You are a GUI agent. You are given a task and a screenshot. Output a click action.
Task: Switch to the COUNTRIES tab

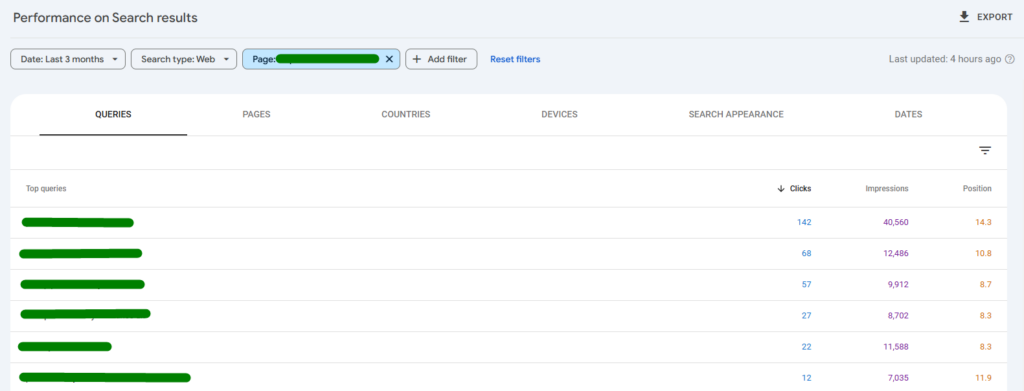pyautogui.click(x=406, y=114)
